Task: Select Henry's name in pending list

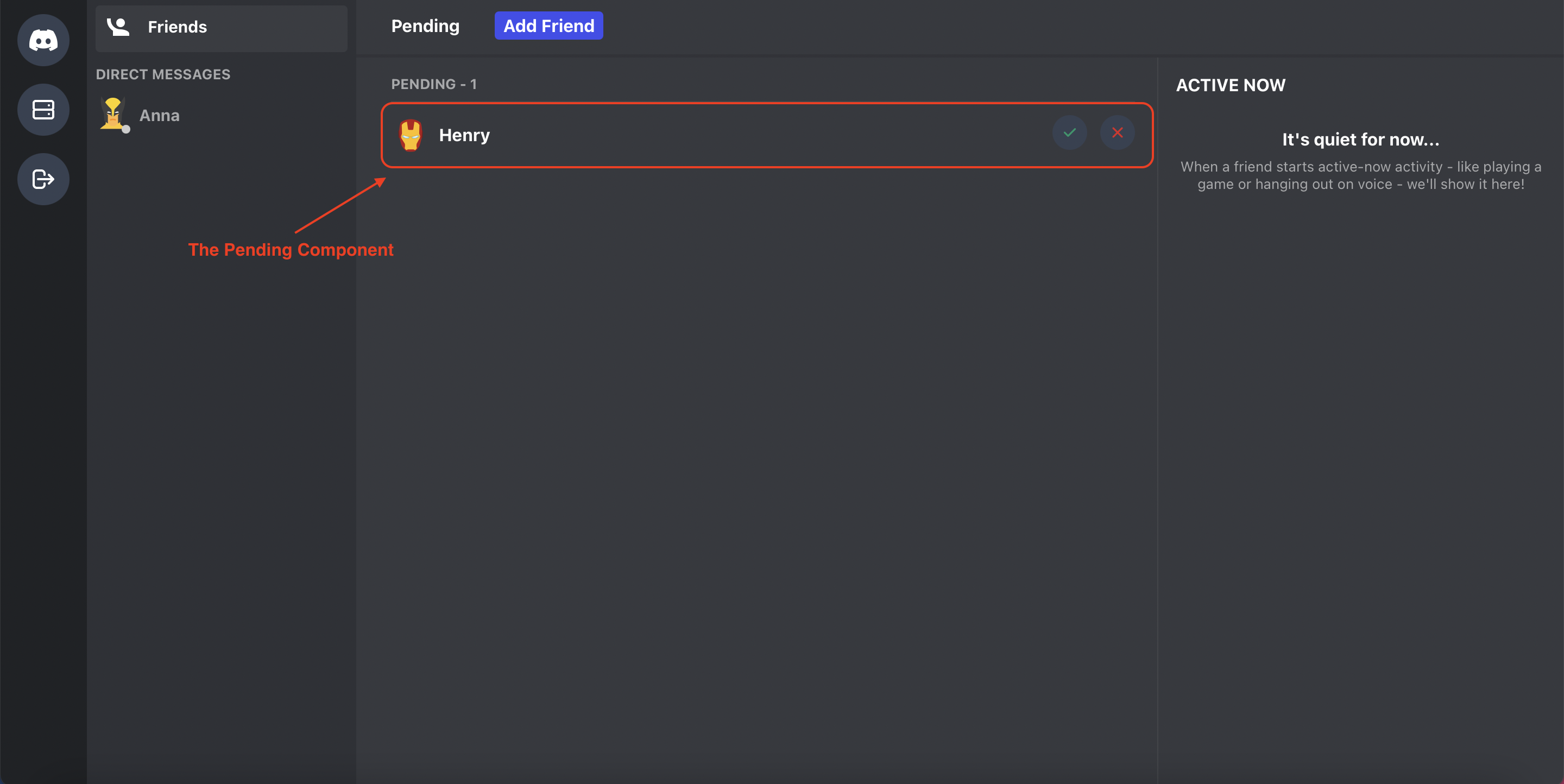Action: coord(464,135)
